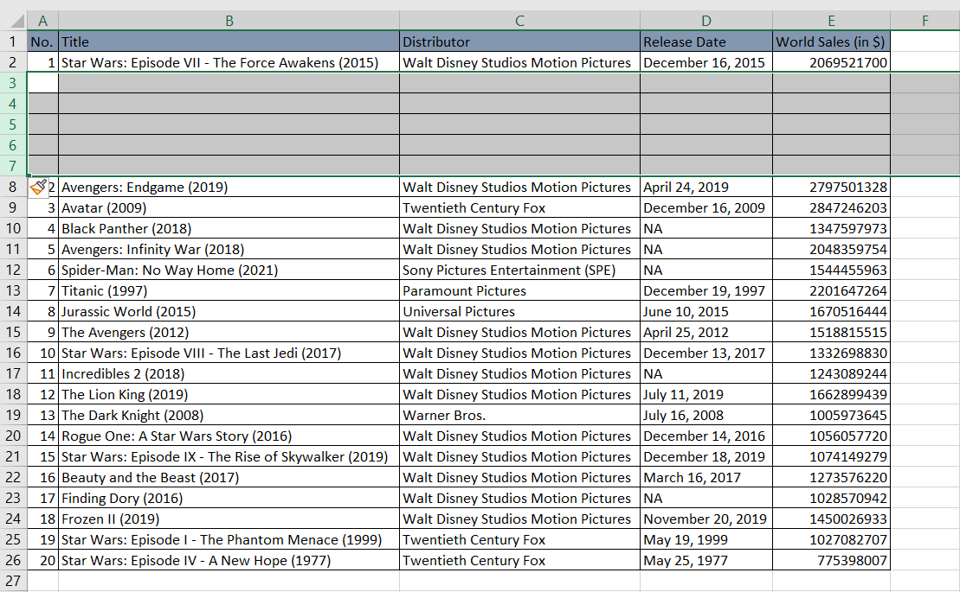Viewport: 960px width, 592px height.
Task: Select column F header
Action: coord(925,21)
